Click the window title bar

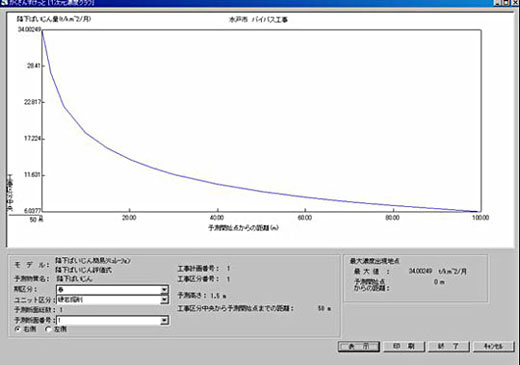(250, 3)
